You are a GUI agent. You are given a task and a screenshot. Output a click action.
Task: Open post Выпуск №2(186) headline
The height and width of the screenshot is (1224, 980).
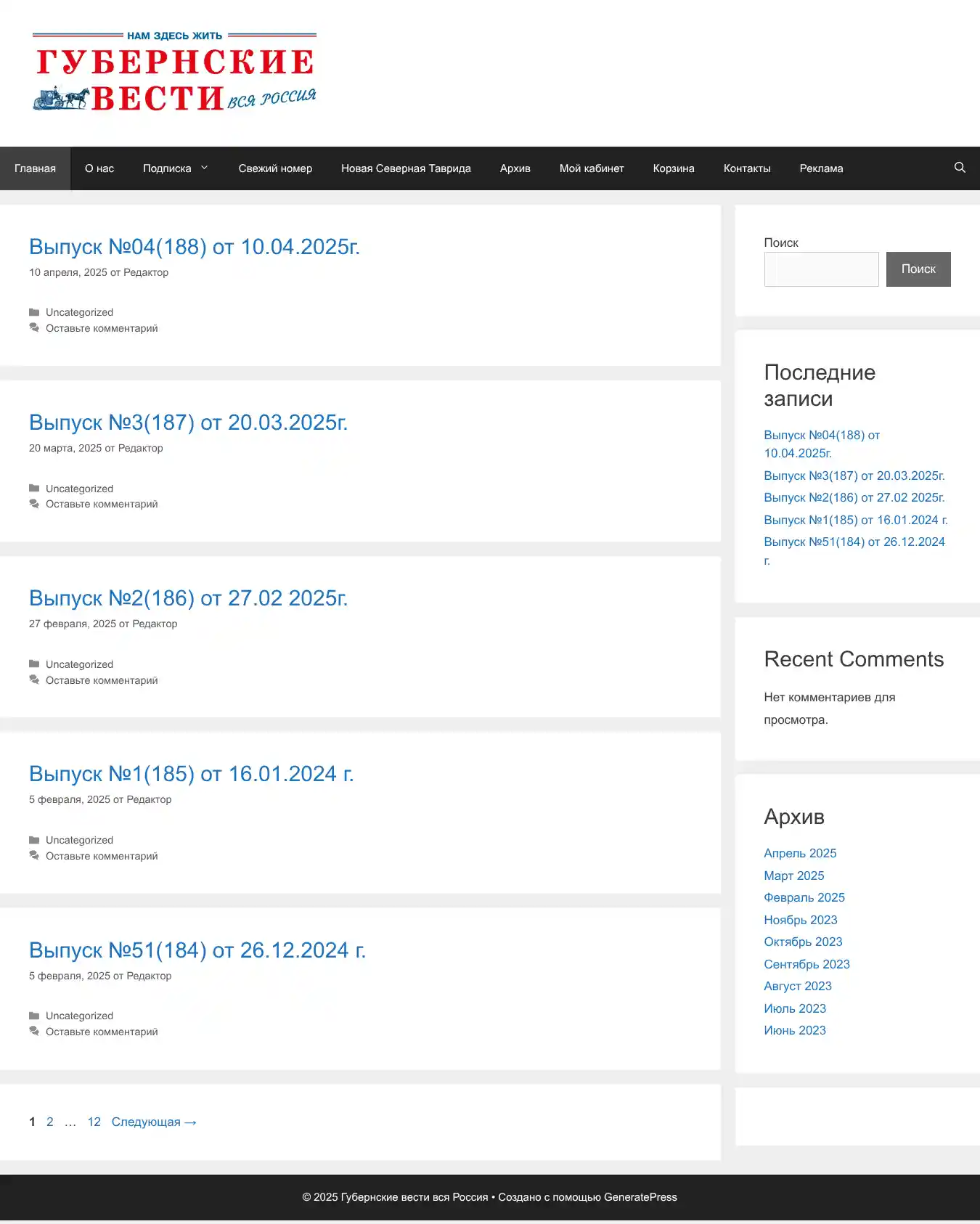188,598
